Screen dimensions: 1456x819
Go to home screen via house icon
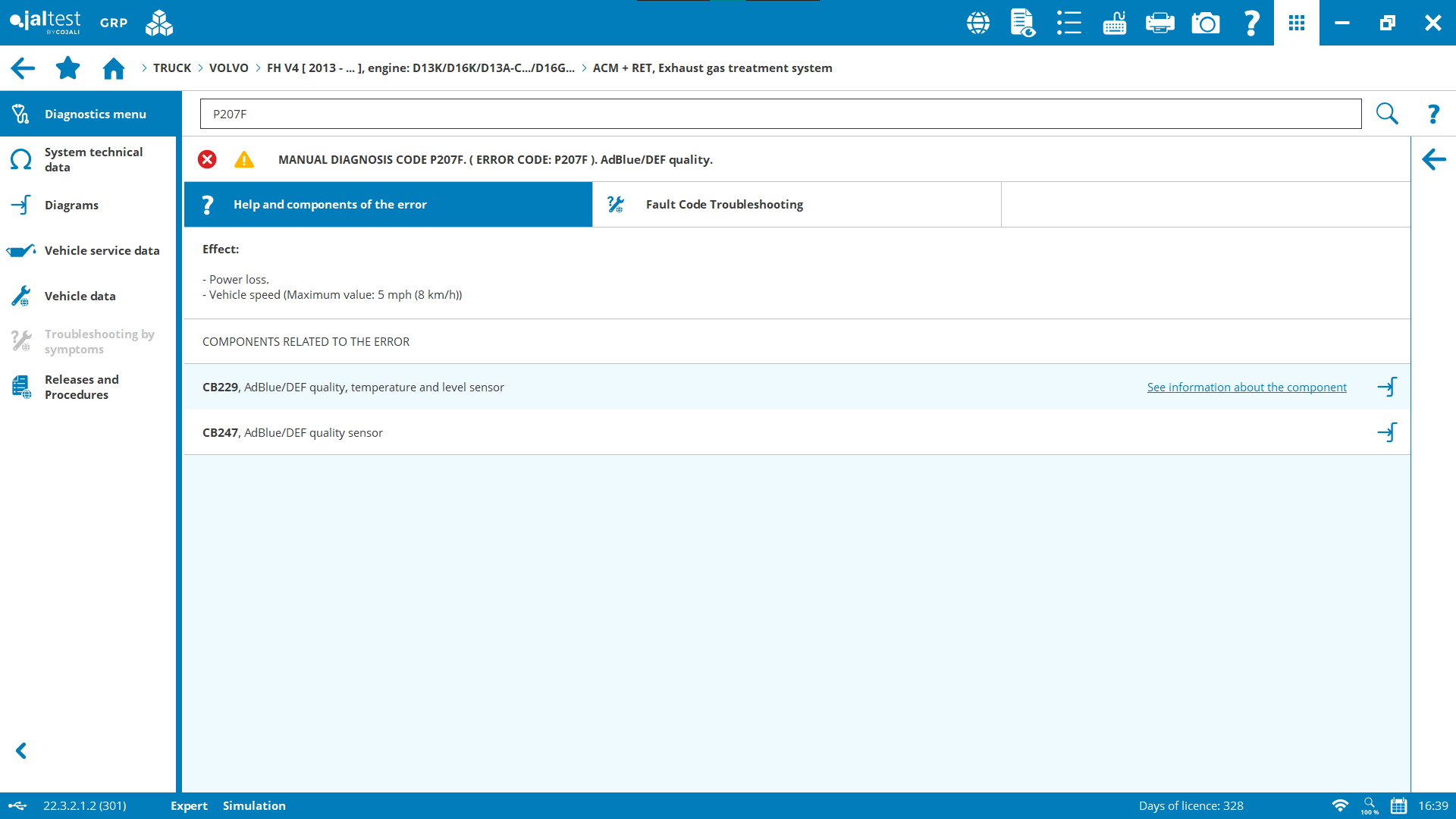coord(114,68)
